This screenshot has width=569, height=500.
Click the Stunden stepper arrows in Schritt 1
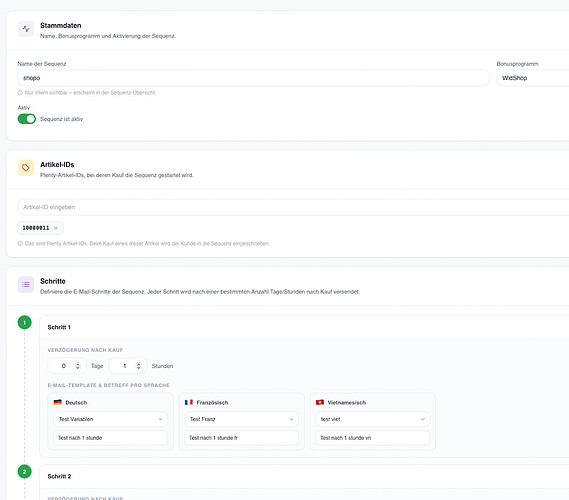pyautogui.click(x=138, y=366)
